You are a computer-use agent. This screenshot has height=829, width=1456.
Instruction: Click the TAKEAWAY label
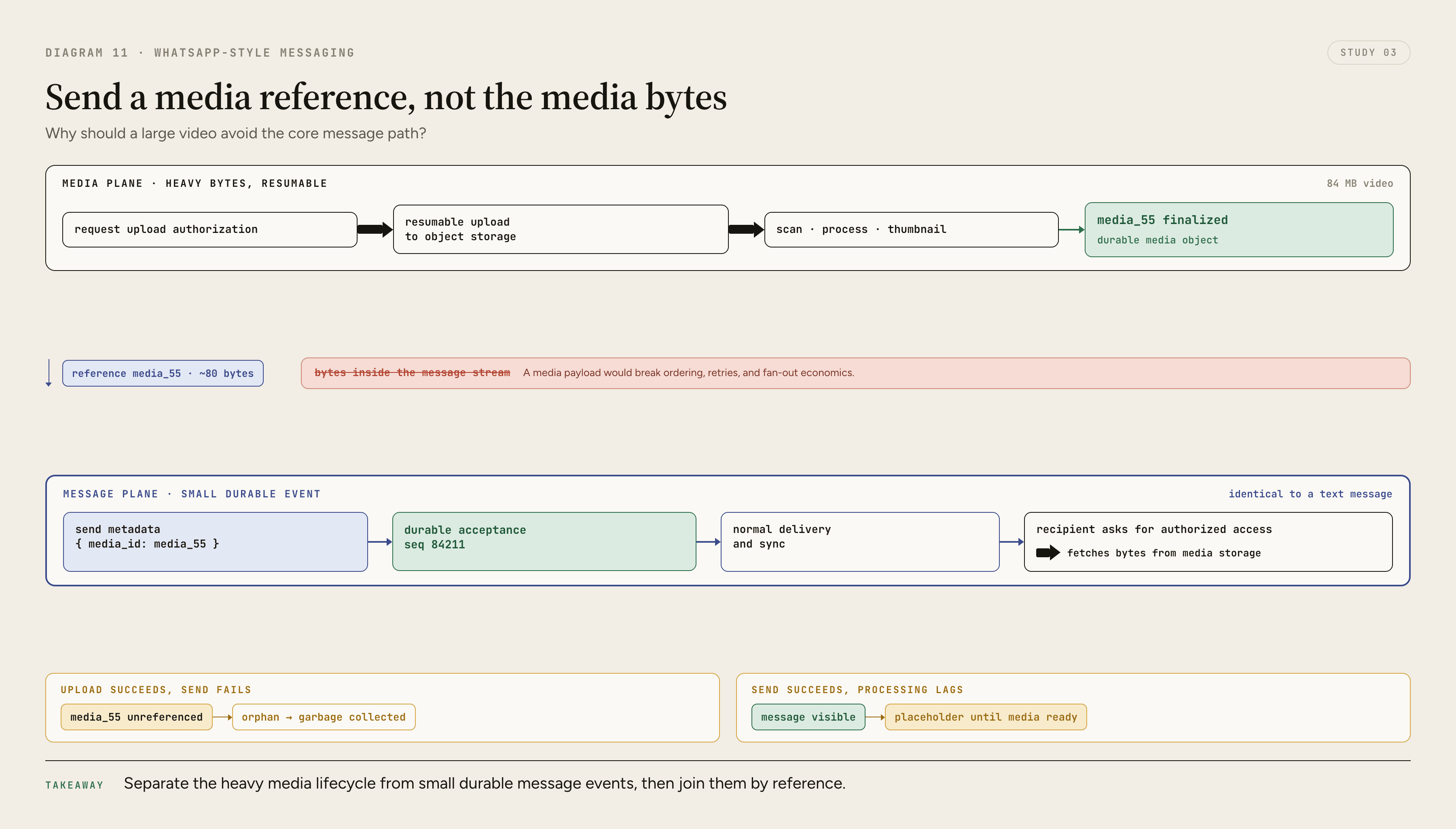point(74,785)
